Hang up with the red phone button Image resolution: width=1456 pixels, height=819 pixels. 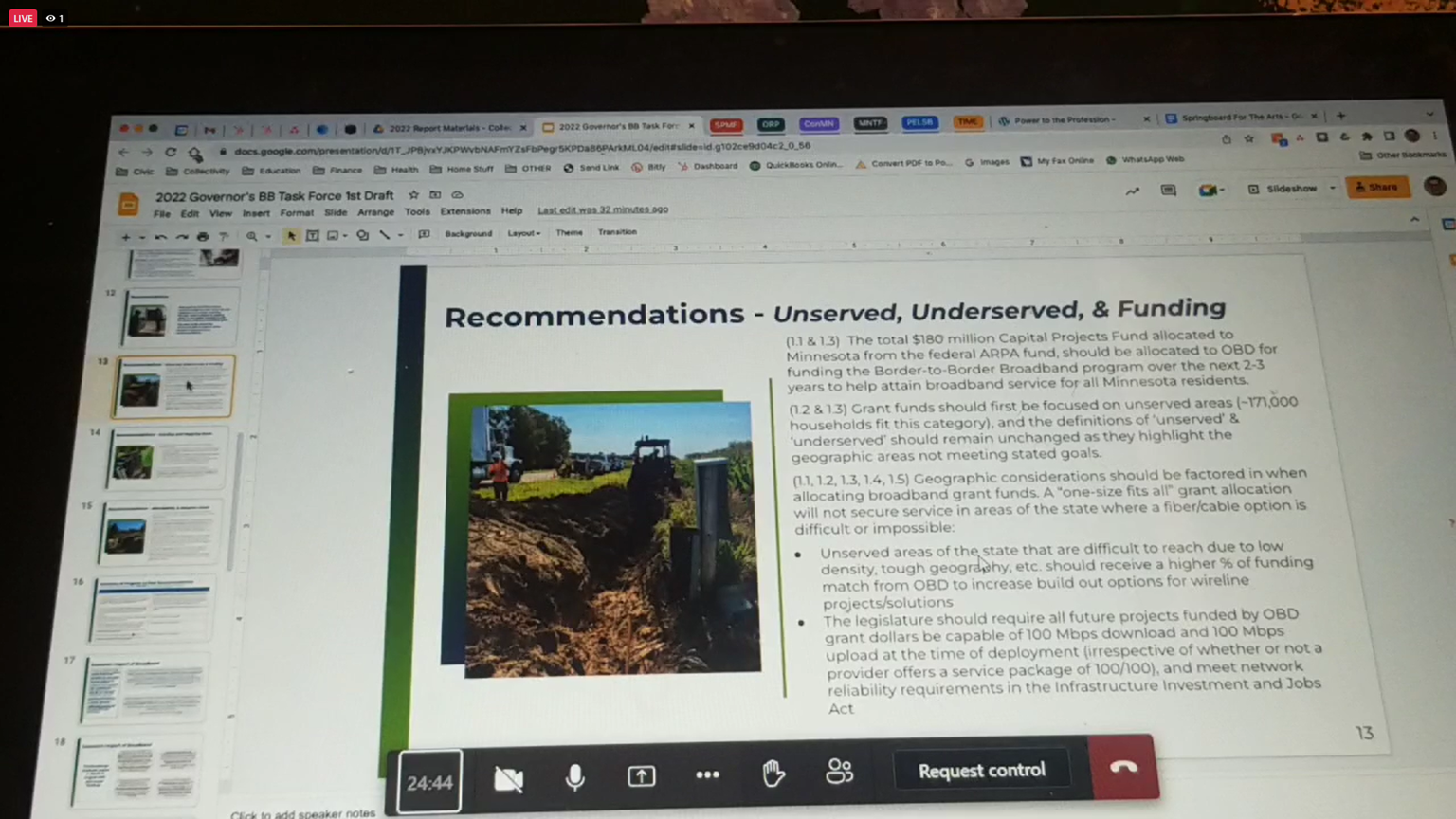[1123, 768]
